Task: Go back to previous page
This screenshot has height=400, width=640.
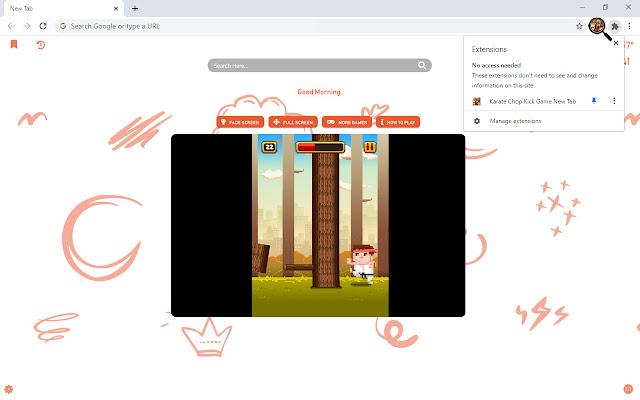Action: tap(11, 26)
